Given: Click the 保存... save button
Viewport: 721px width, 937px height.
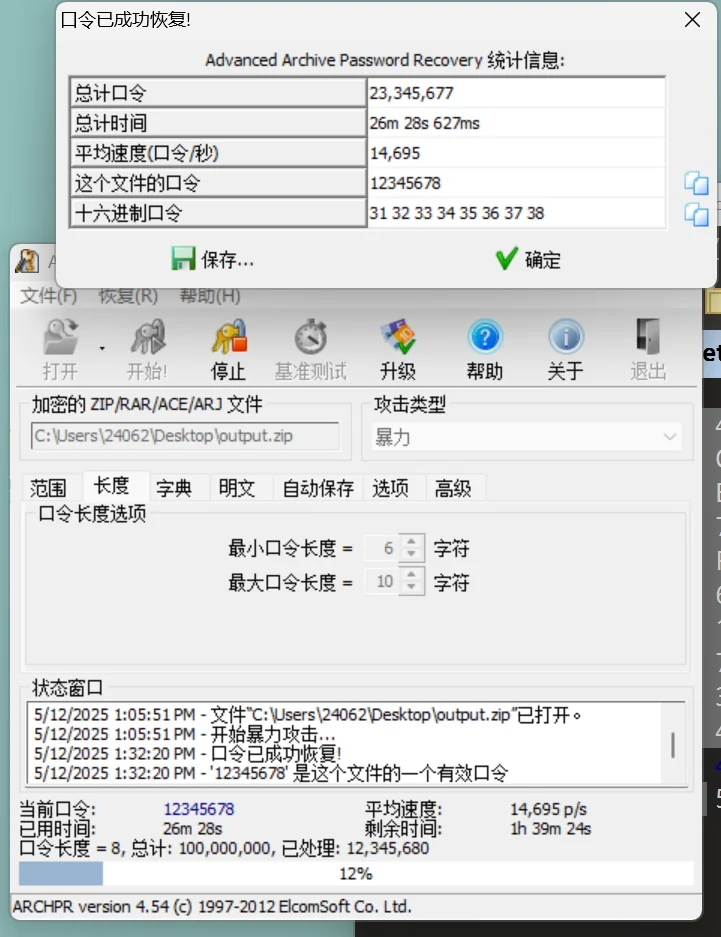Looking at the screenshot, I should (213, 260).
